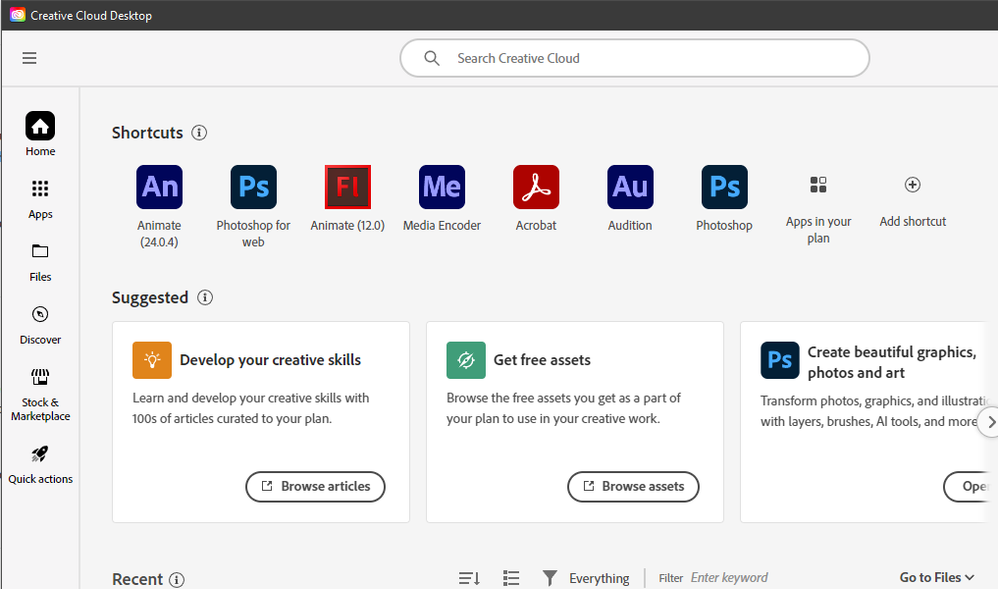Launch Photoshop for web shortcut

[x=253, y=206]
